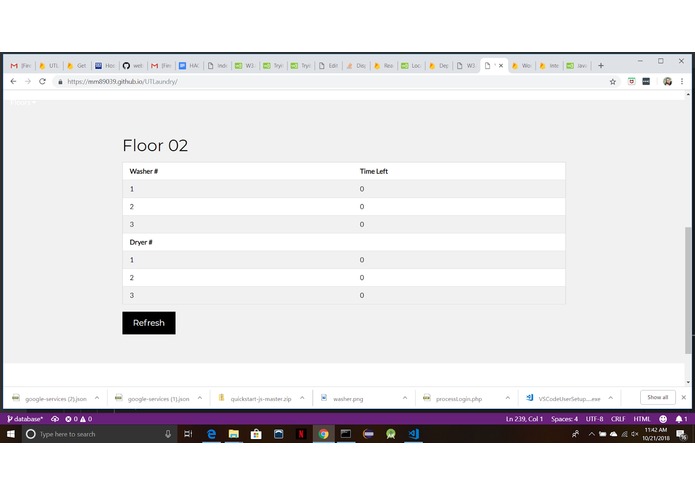Expand options for google-services (1).json
Viewport: 695px width, 494px height.
coord(200,398)
